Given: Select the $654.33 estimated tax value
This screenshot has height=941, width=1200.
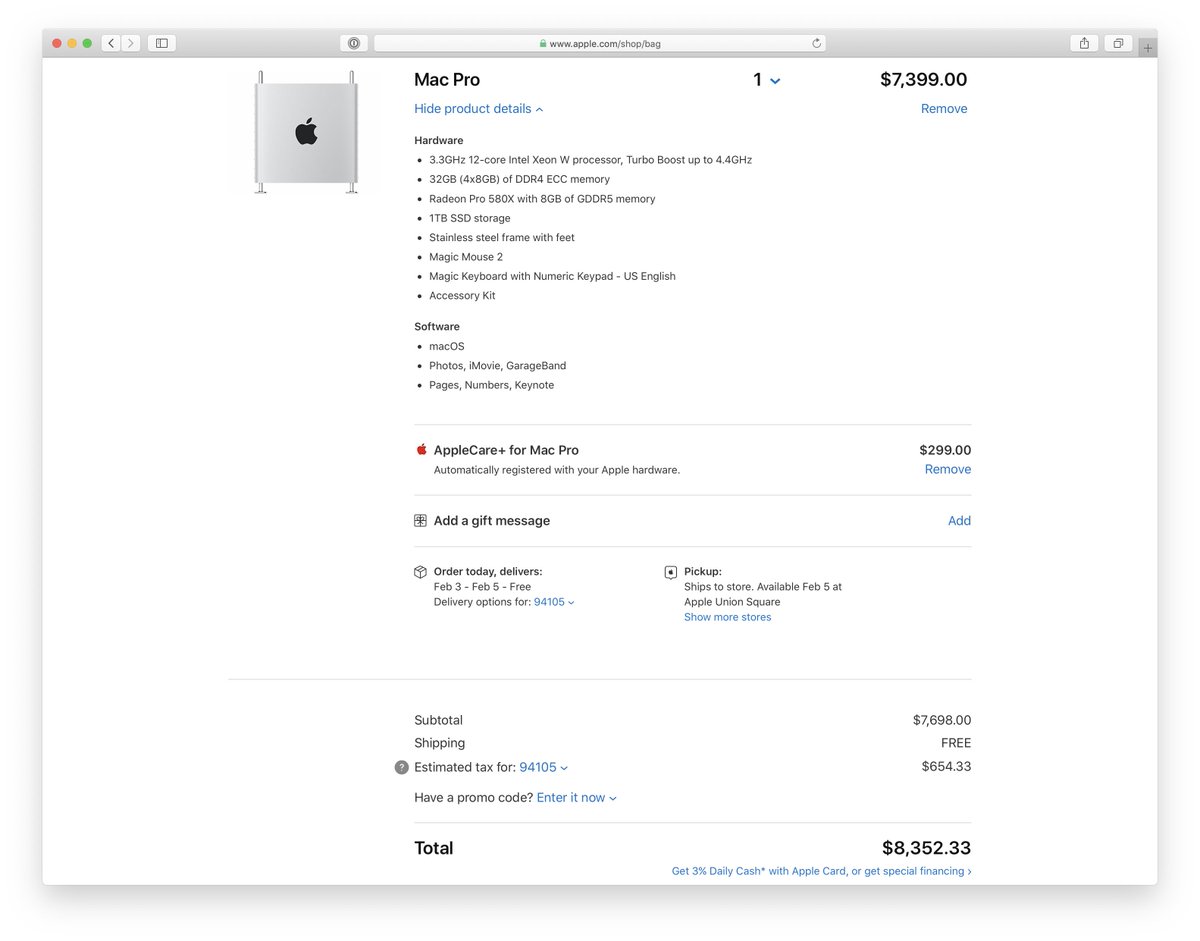Looking at the screenshot, I should 946,767.
